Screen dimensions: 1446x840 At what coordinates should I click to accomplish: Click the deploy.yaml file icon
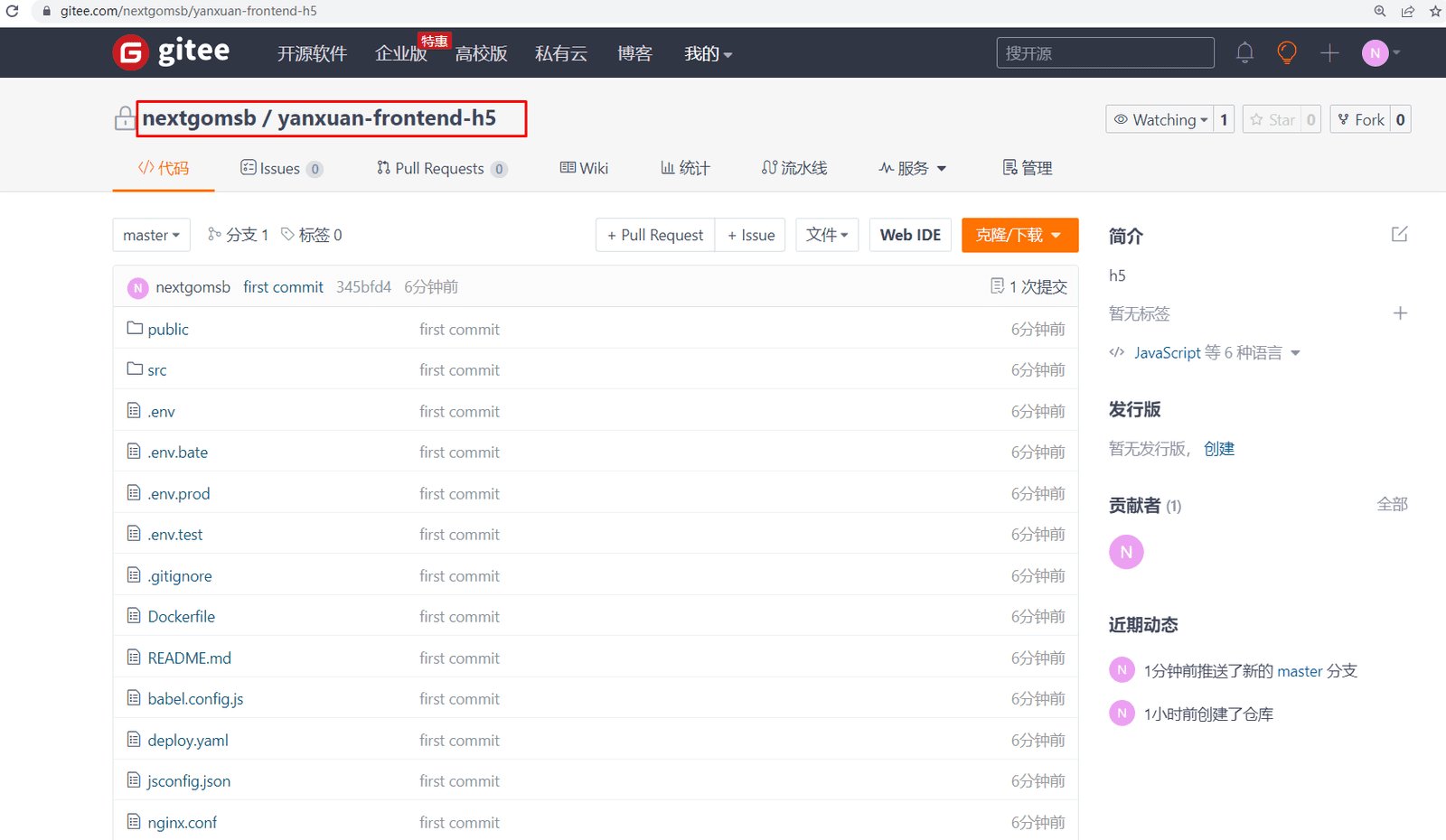pyautogui.click(x=134, y=739)
